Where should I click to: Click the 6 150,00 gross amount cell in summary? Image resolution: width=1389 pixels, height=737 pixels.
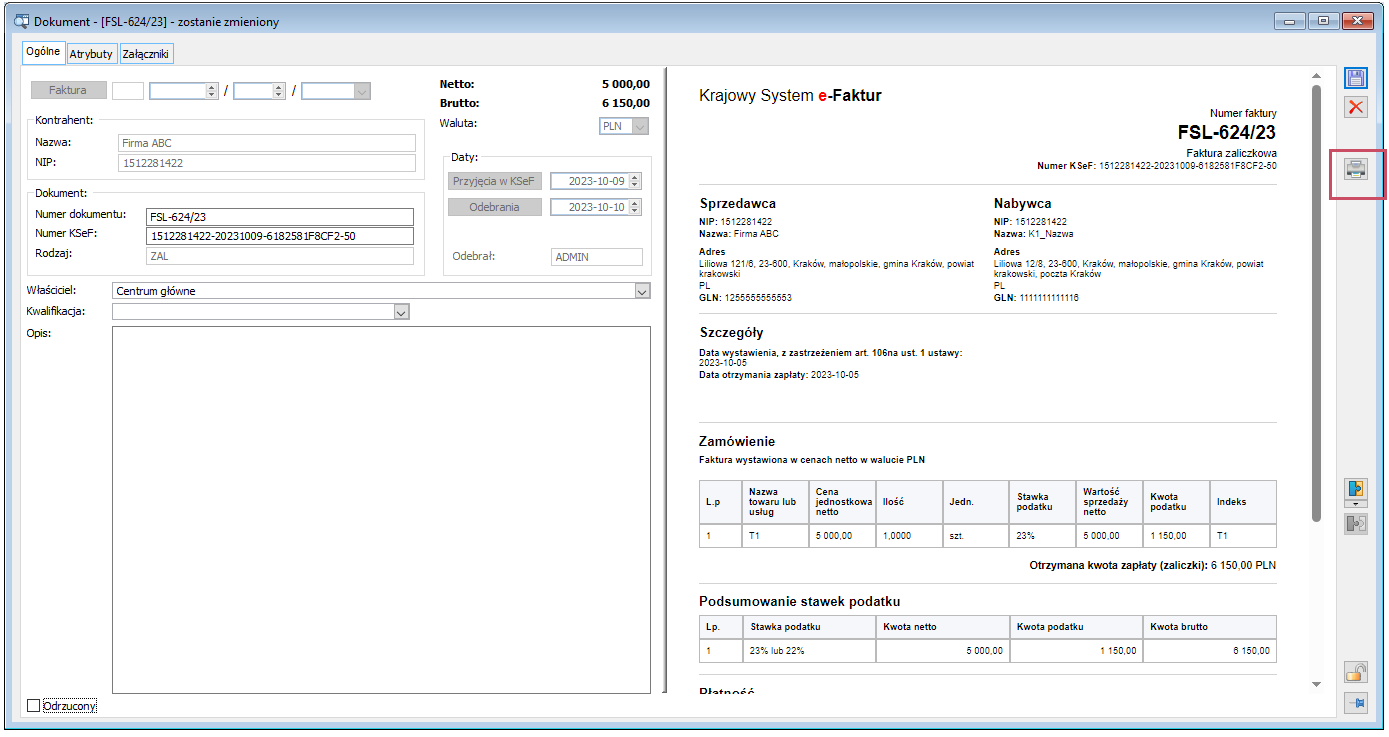pos(1210,650)
